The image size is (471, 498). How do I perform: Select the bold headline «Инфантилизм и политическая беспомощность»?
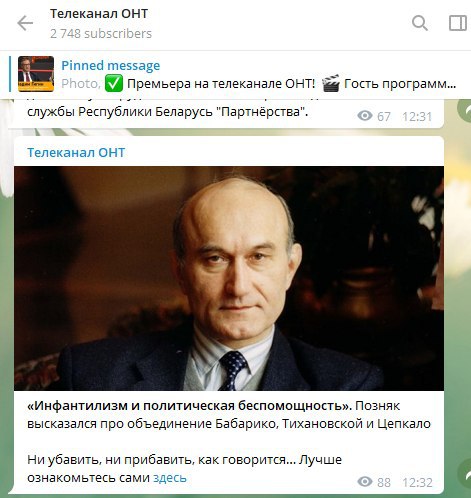coord(190,406)
